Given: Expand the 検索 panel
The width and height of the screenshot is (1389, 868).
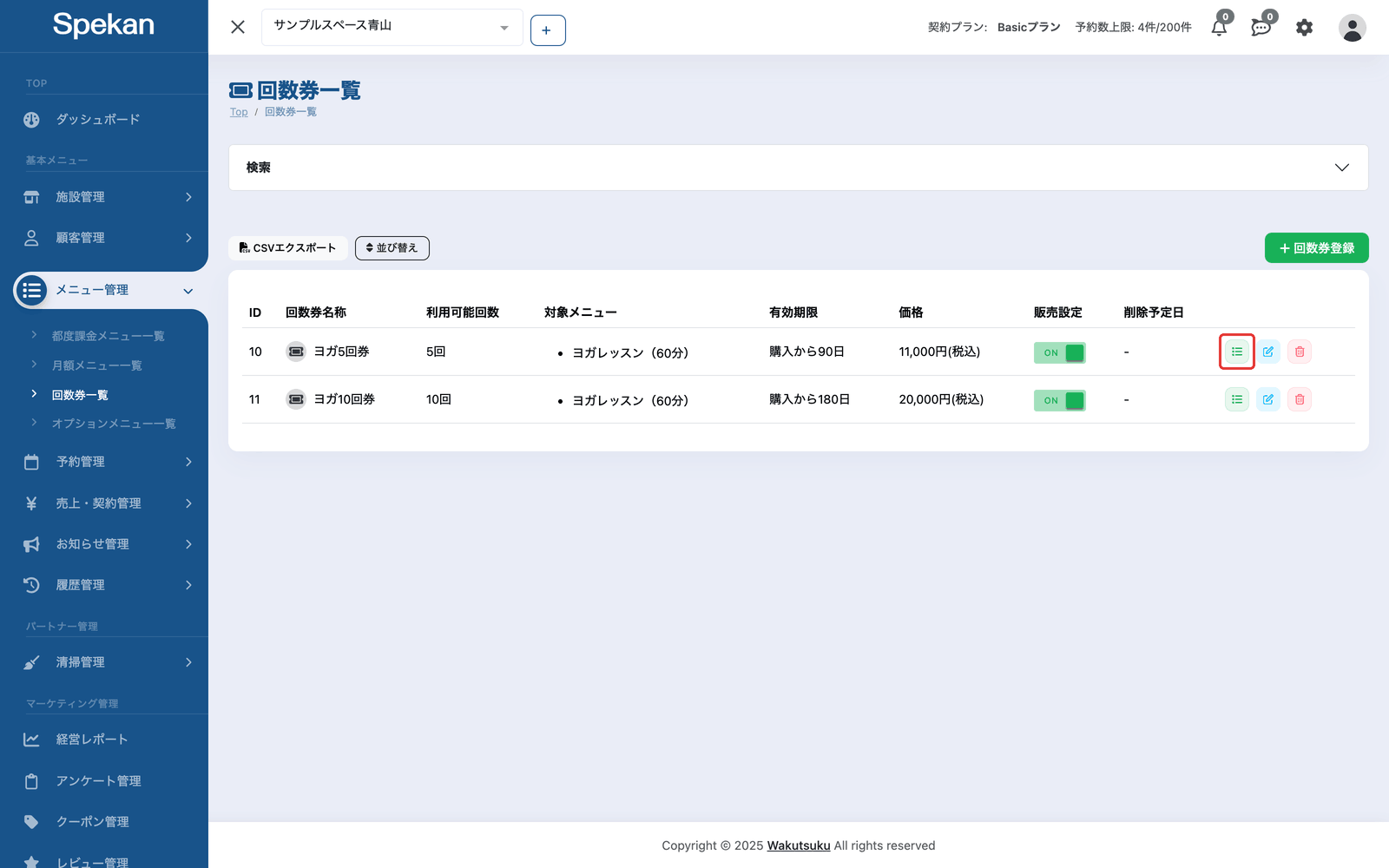Looking at the screenshot, I should pos(798,168).
